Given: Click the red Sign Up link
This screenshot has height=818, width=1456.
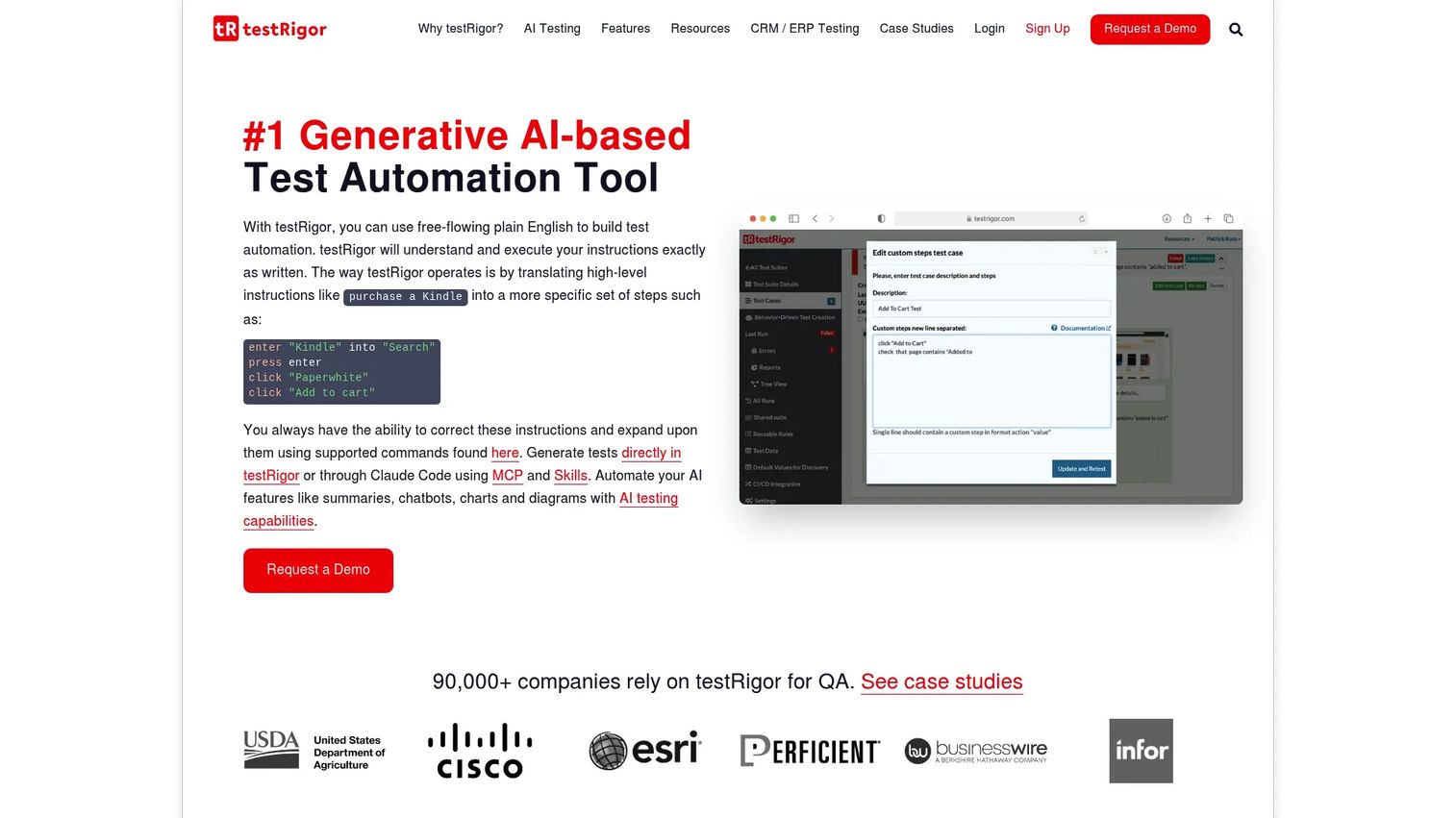Looking at the screenshot, I should point(1047,29).
